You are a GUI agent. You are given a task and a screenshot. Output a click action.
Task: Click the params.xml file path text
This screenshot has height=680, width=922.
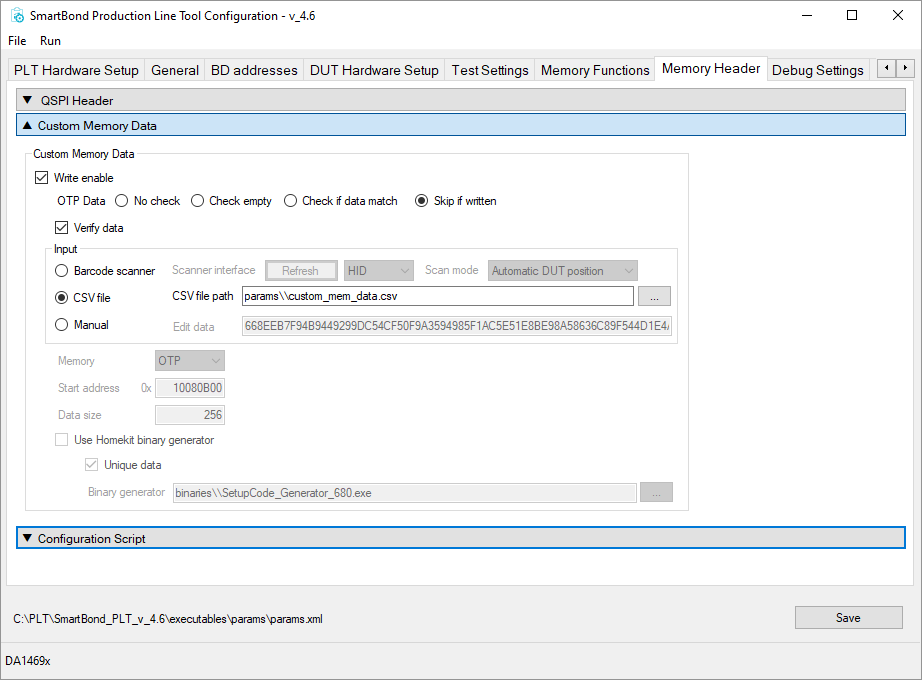coord(168,619)
